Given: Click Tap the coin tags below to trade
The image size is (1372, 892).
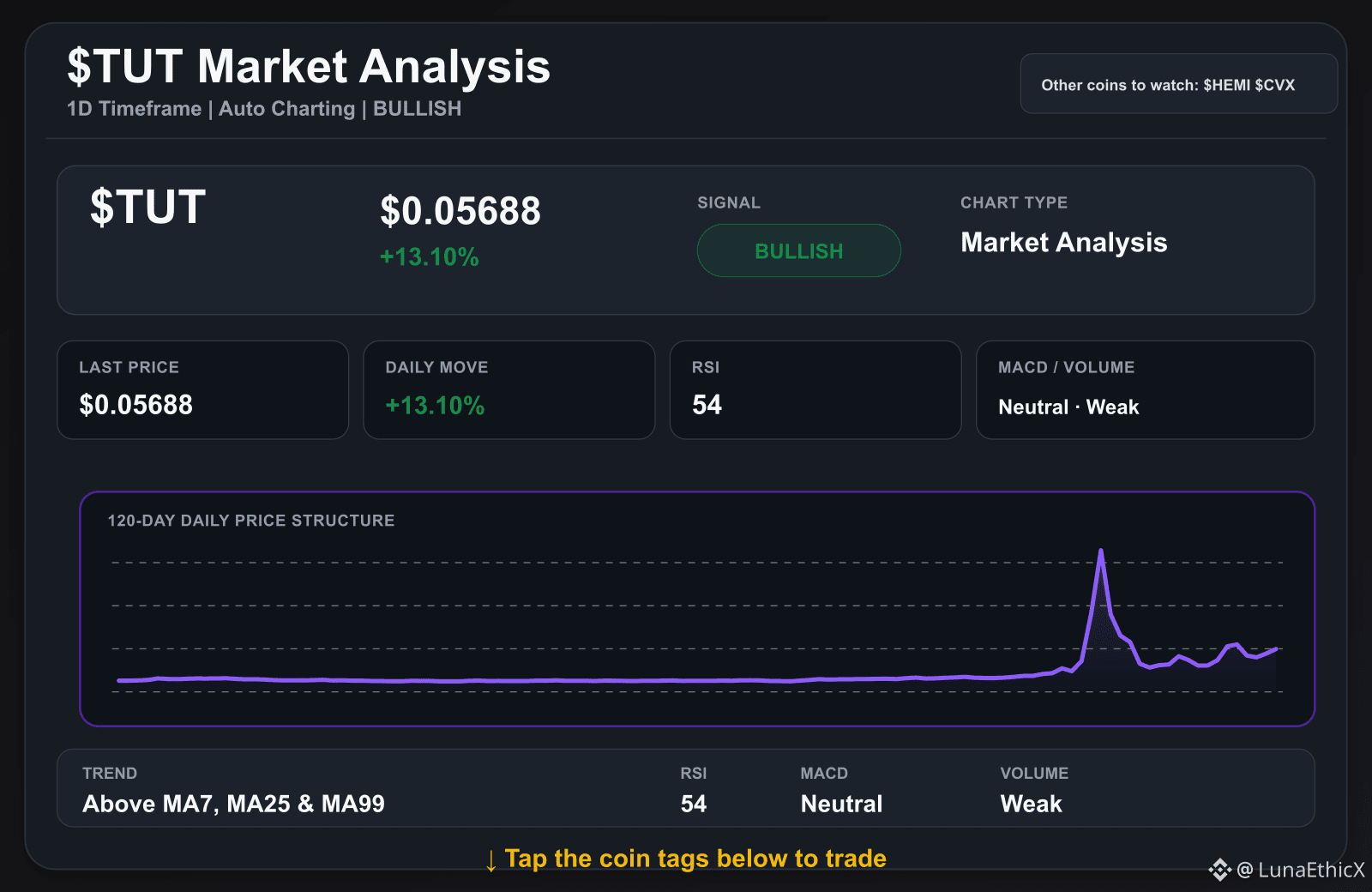Looking at the screenshot, I should click(x=686, y=859).
